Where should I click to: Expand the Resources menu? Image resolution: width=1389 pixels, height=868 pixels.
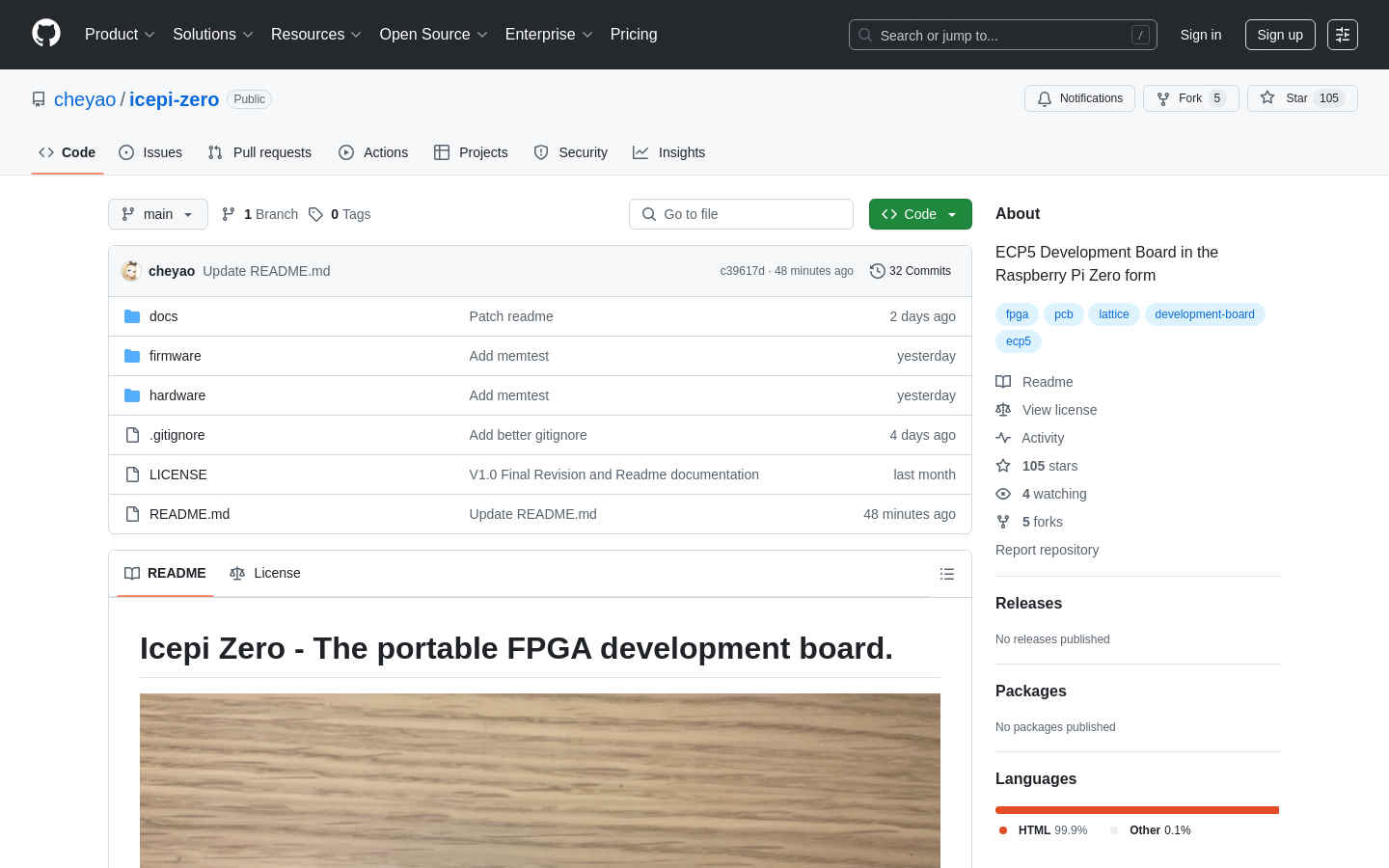pos(316,35)
